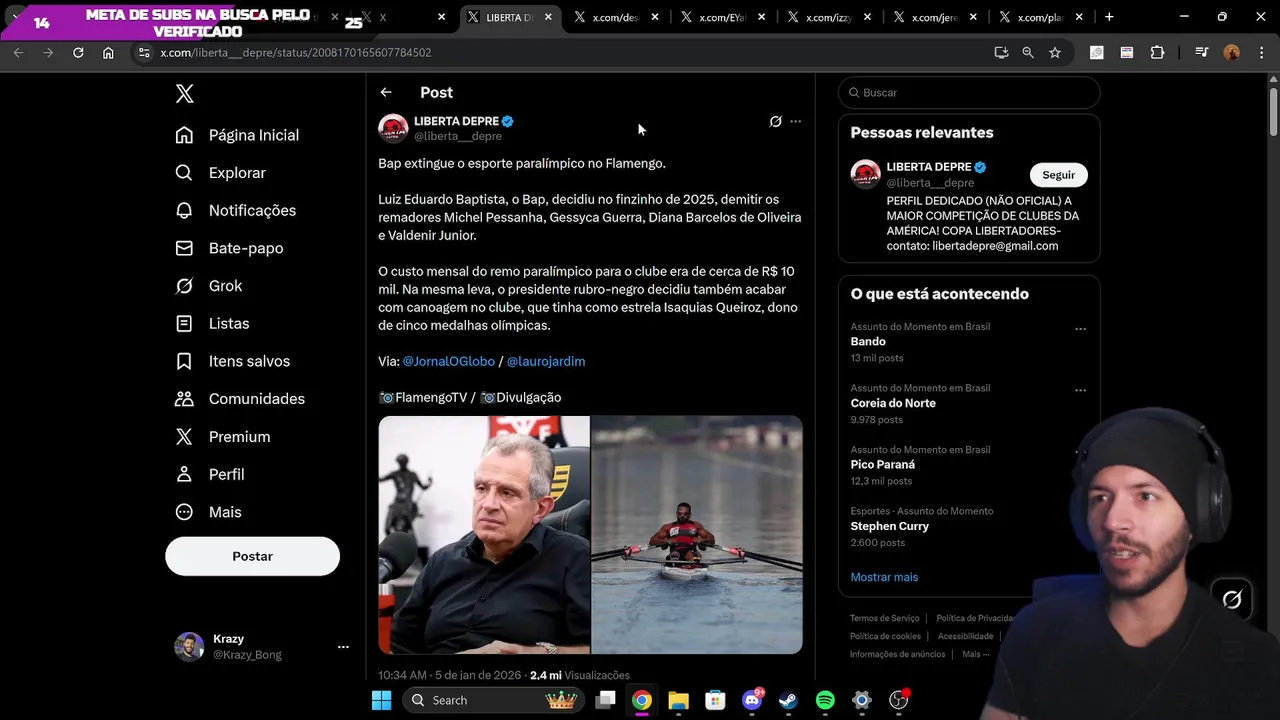Open Windows Start menu
The width and height of the screenshot is (1280, 720).
coord(382,700)
